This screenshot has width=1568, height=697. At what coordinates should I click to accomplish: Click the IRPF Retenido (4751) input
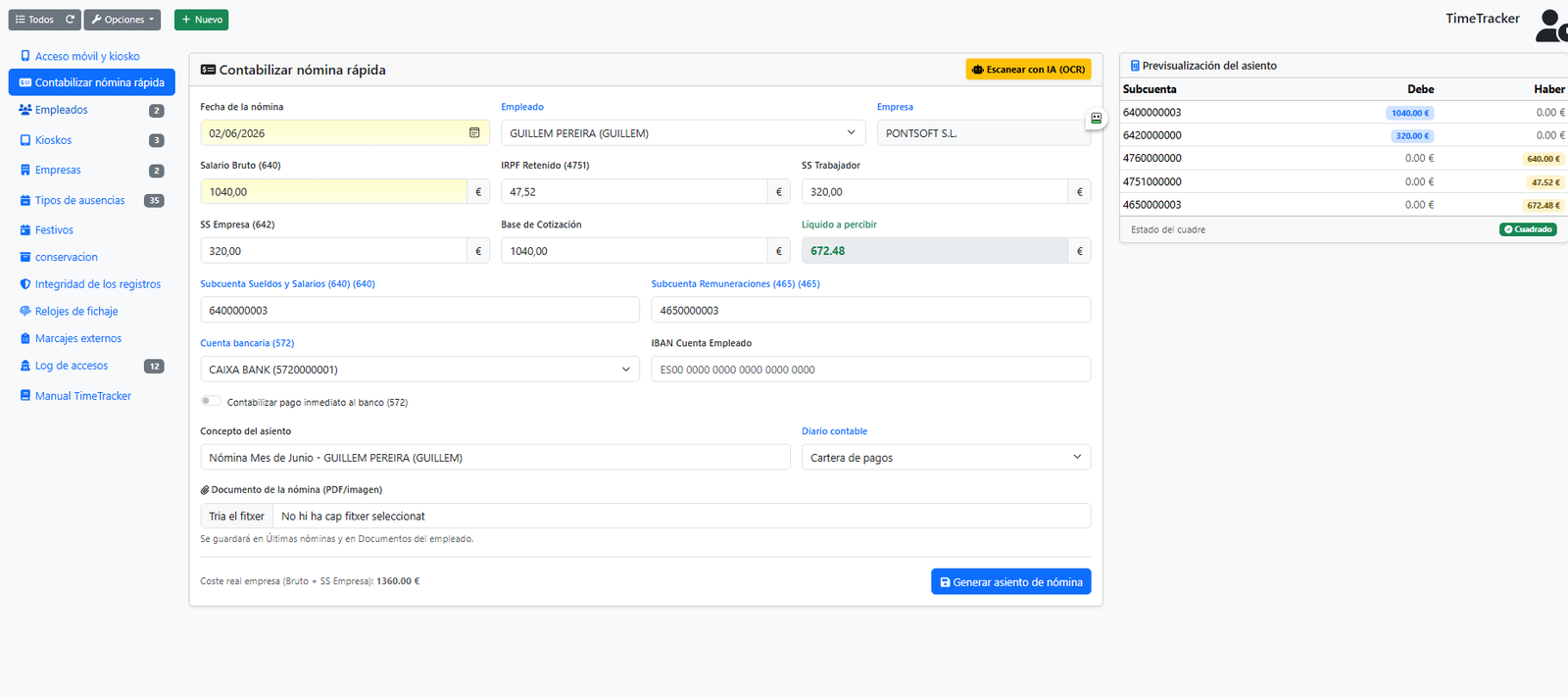[634, 191]
